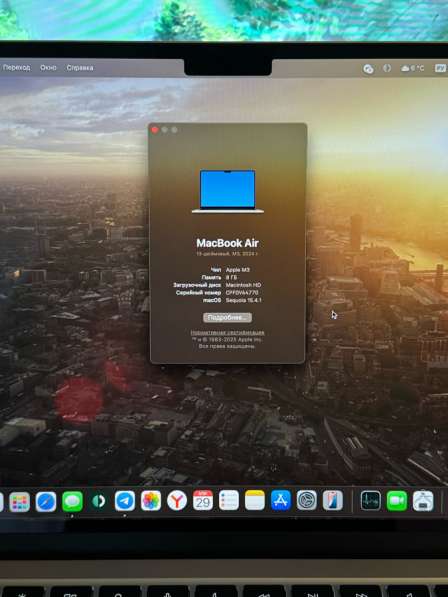Click the serial number value
This screenshot has height=597, width=448.
click(242, 292)
